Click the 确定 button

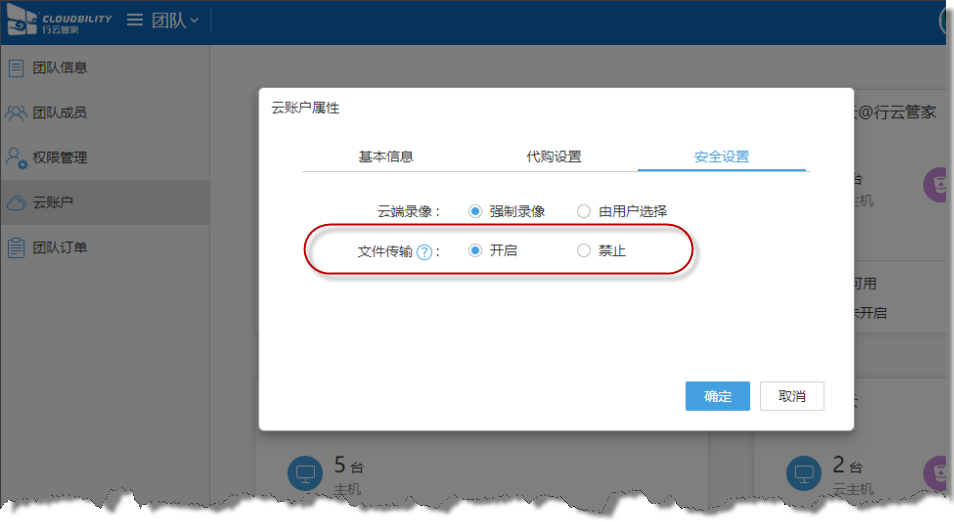pyautogui.click(x=717, y=396)
